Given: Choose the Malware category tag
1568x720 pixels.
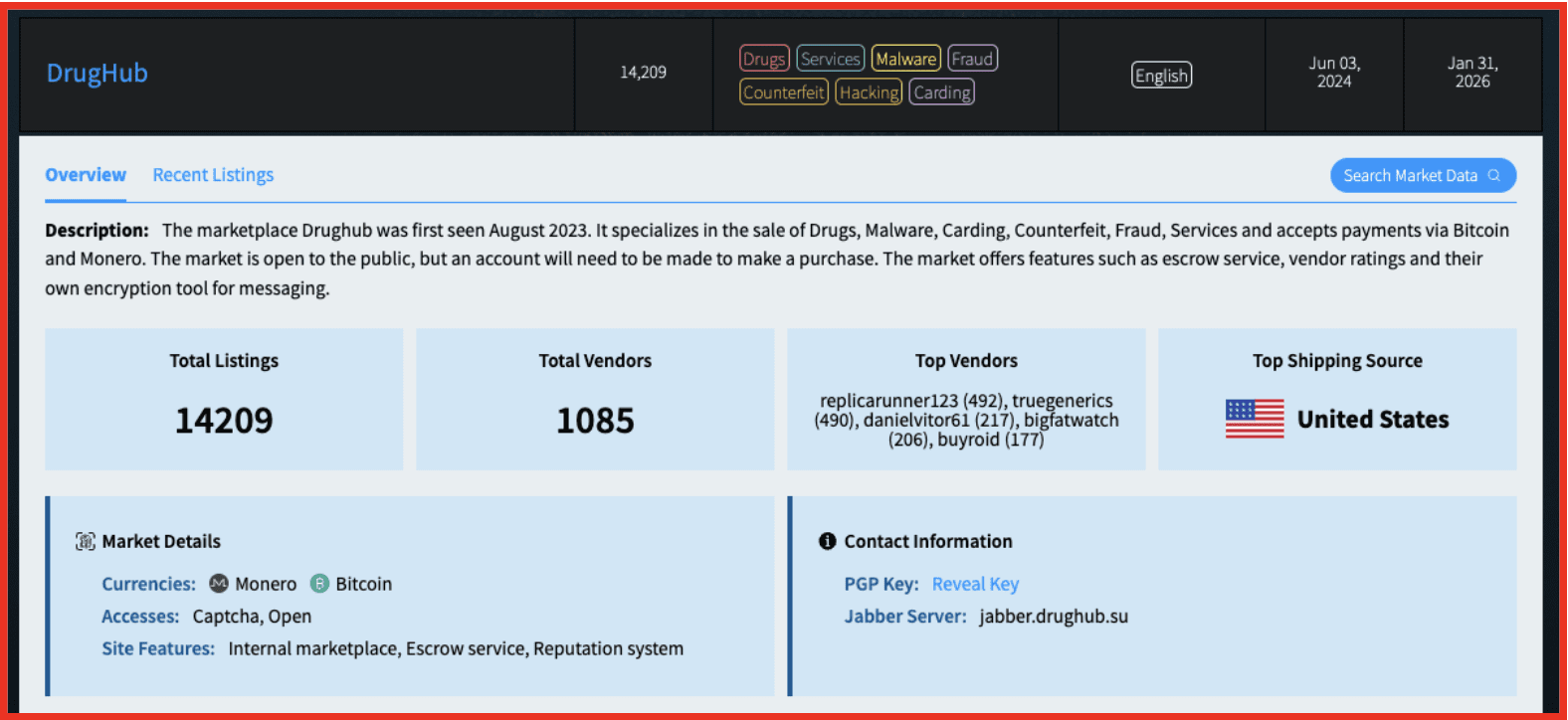Looking at the screenshot, I should 905,59.
